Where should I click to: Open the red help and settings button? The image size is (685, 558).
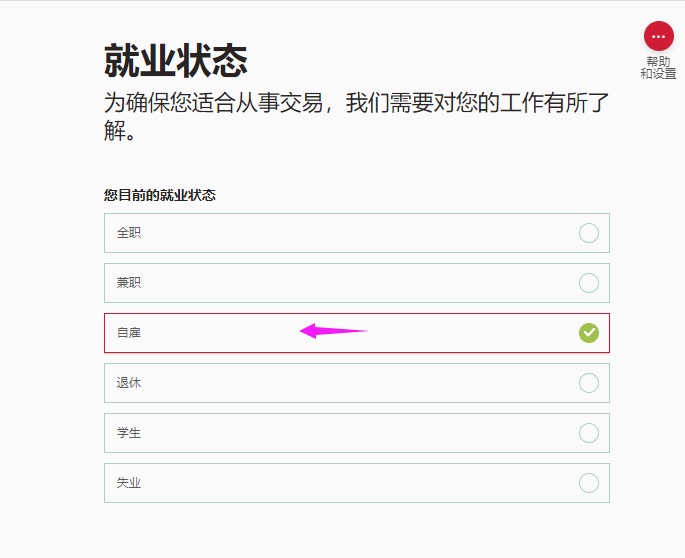(658, 36)
